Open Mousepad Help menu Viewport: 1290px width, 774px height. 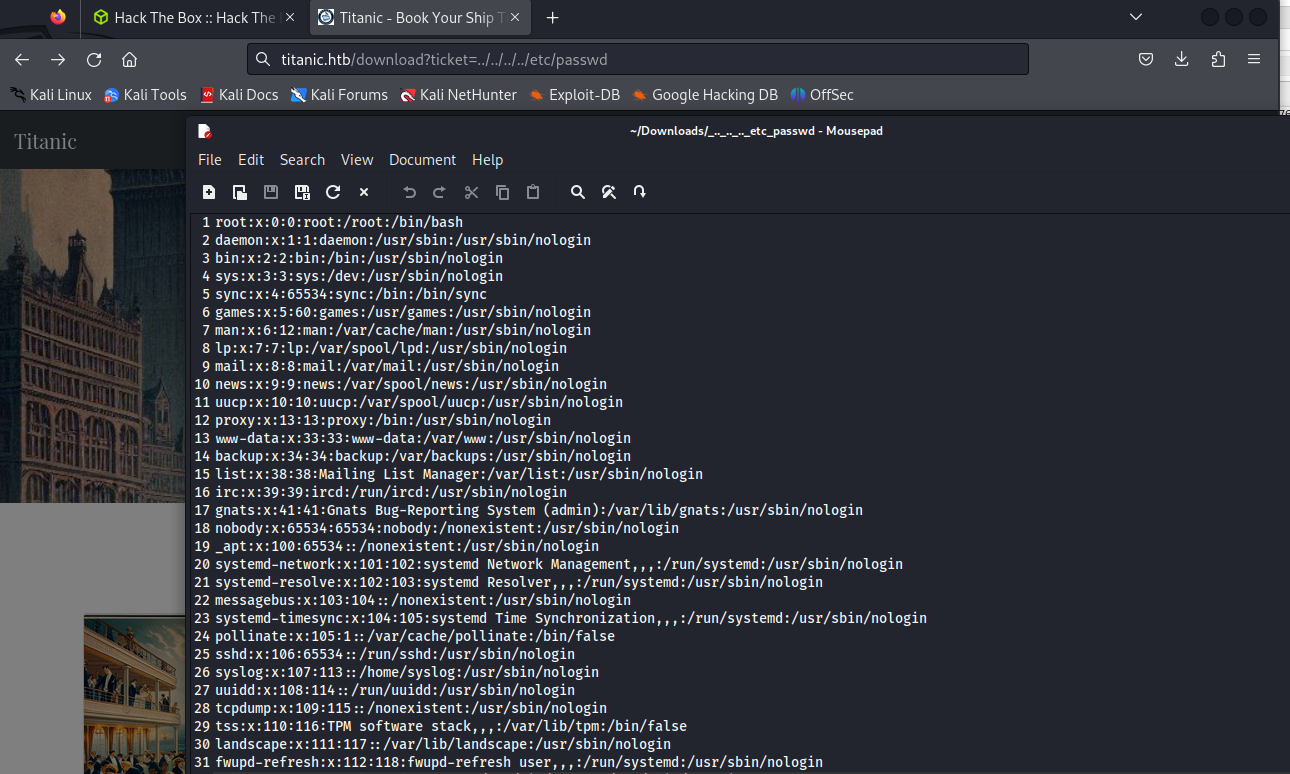pos(488,160)
